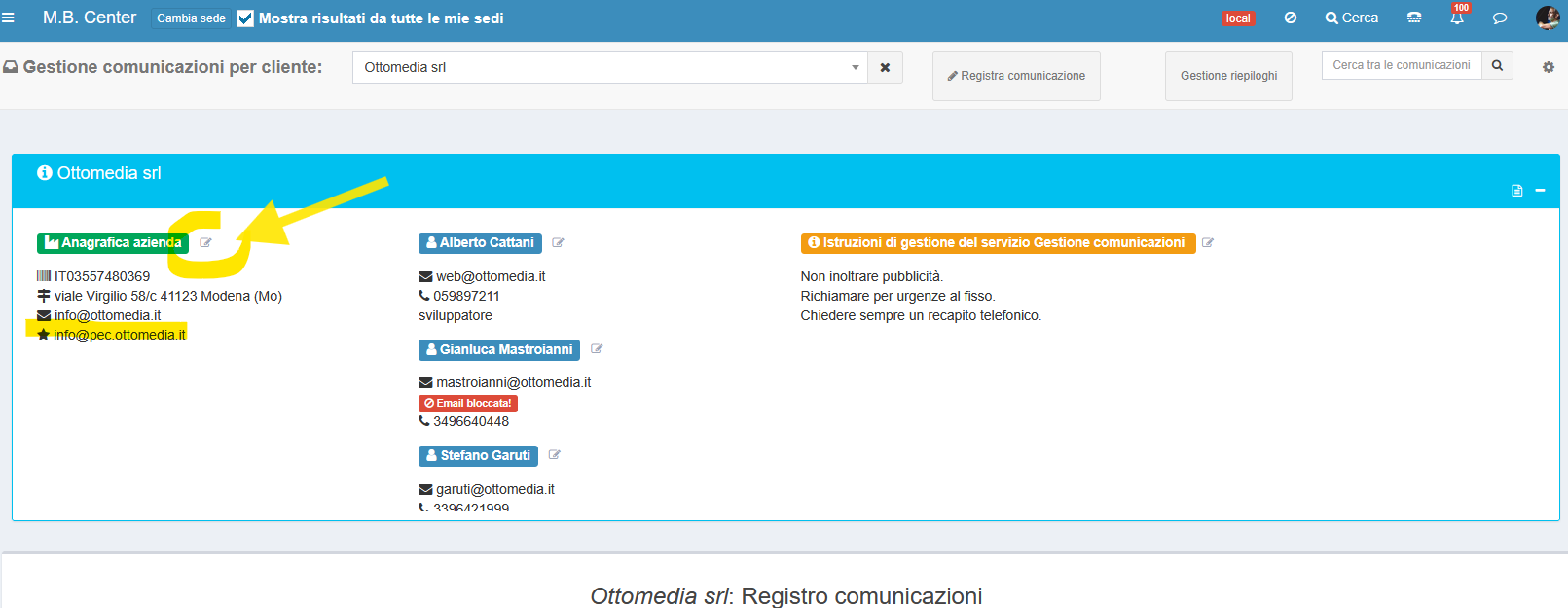Click web@ottomedia.it email address
Image resolution: width=1568 pixels, height=608 pixels.
tap(491, 276)
